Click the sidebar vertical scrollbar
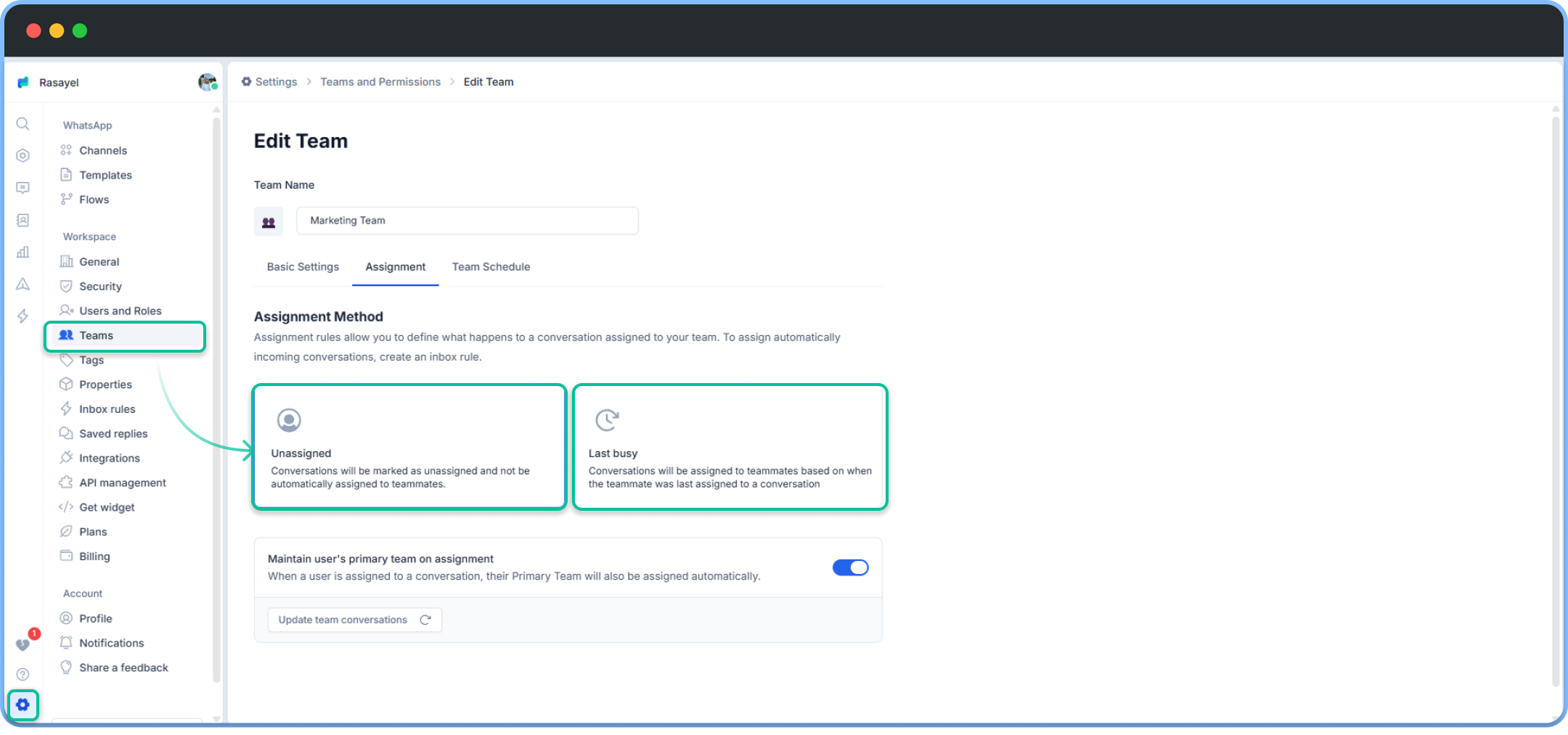This screenshot has width=1568, height=735. click(x=216, y=399)
